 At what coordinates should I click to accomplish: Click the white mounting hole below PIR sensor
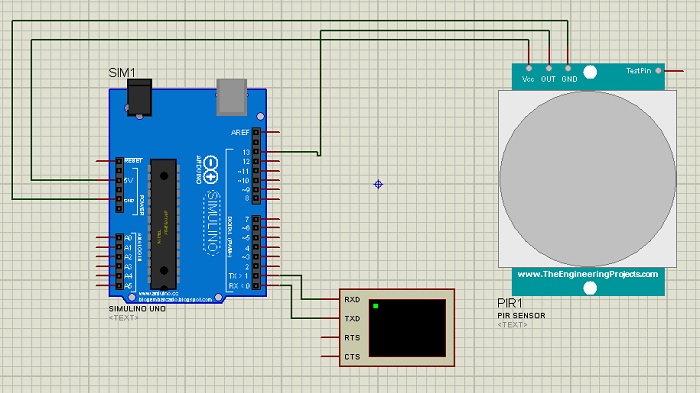point(590,288)
